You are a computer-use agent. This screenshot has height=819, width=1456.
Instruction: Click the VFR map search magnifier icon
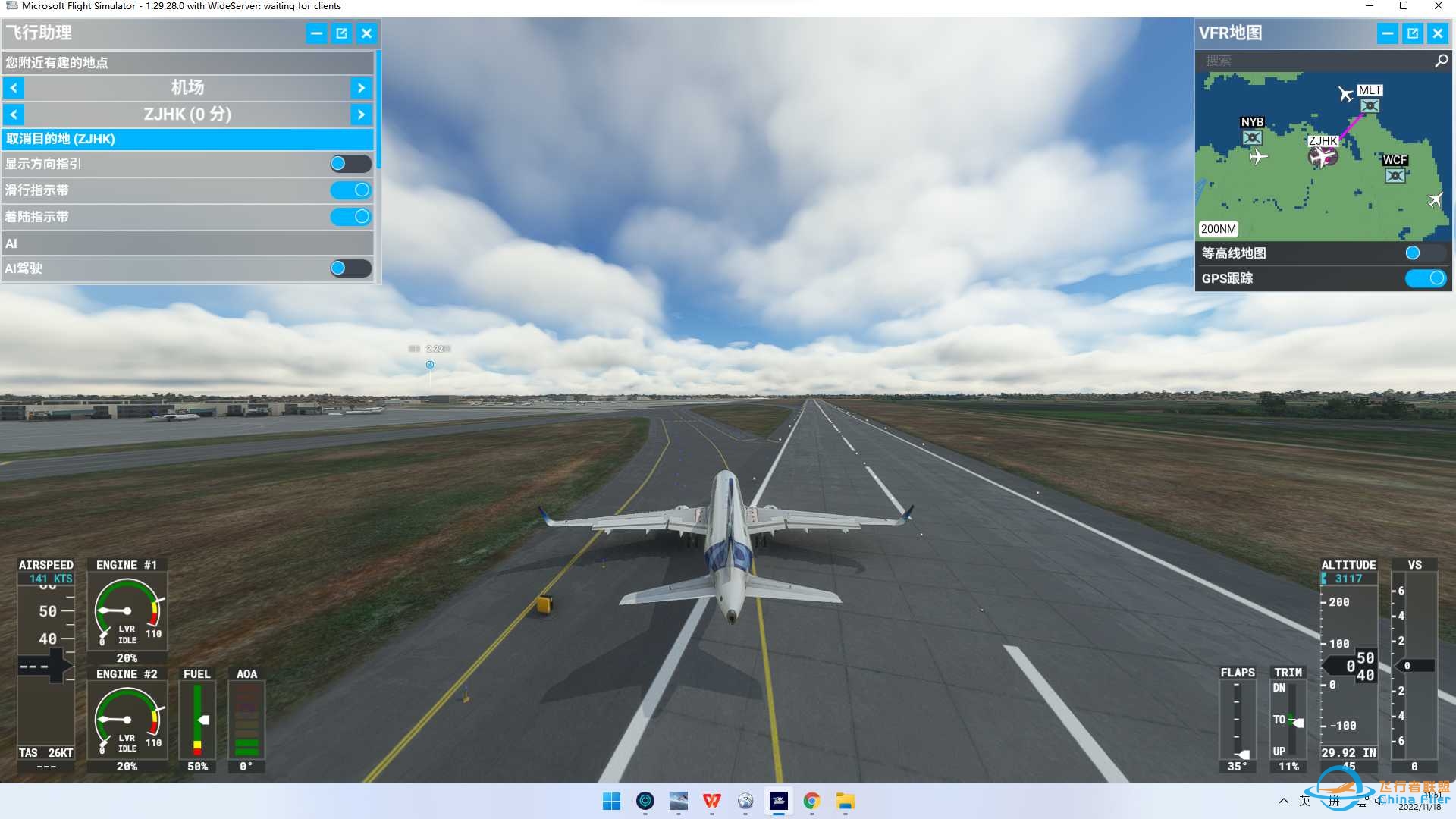point(1441,61)
